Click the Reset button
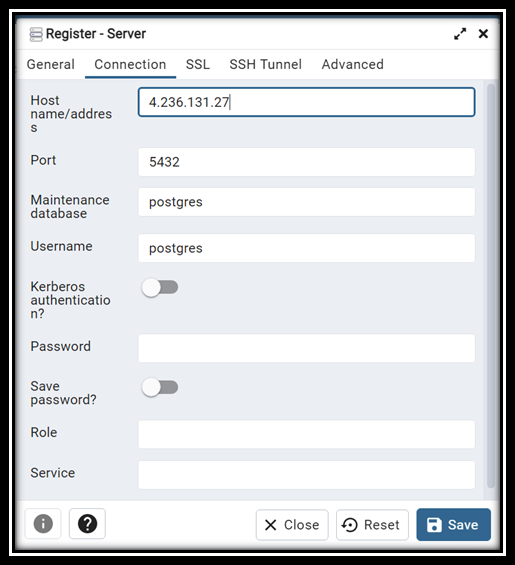 pos(372,525)
